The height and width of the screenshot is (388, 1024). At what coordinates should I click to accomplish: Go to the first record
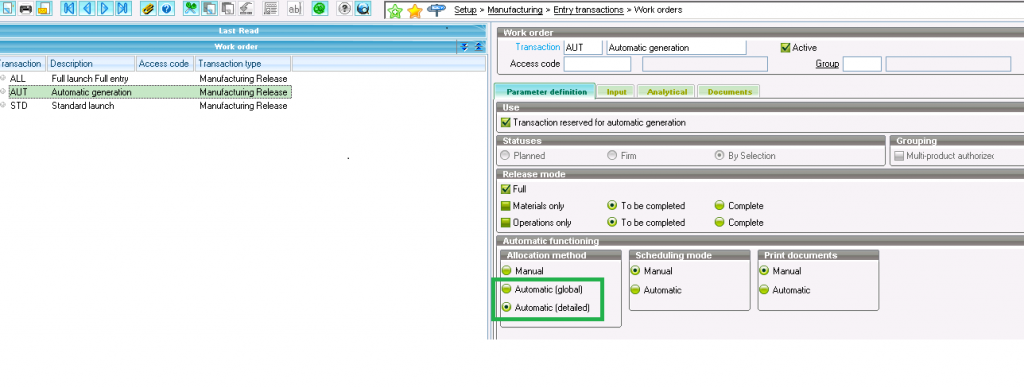point(69,8)
